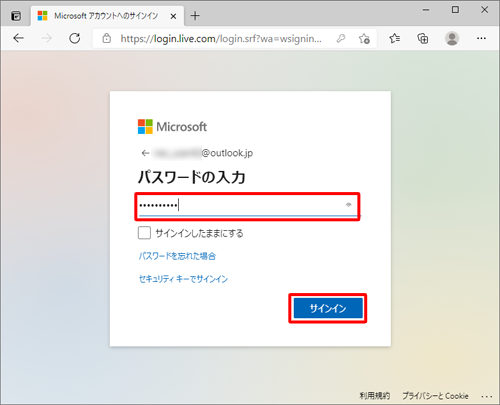The image size is (500, 405).
Task: Open the tab actions menu icon
Action: (x=16, y=16)
